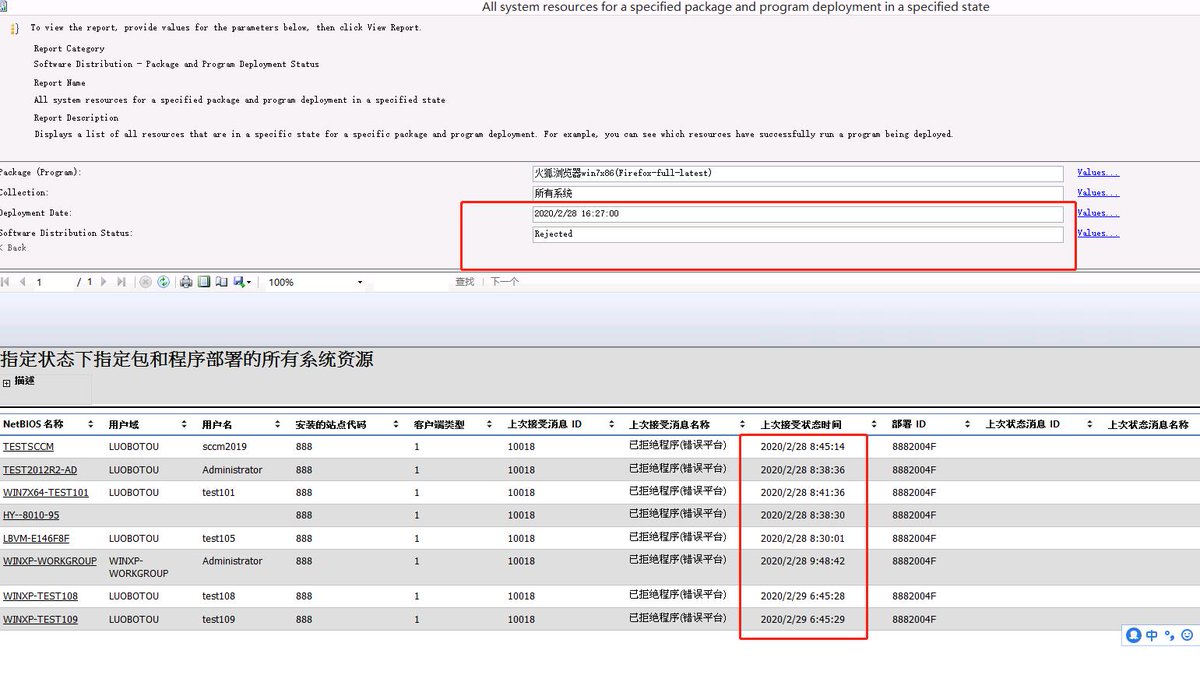1200x682 pixels.
Task: Open WINXP-TEST108 computer link
Action: pyautogui.click(x=40, y=597)
